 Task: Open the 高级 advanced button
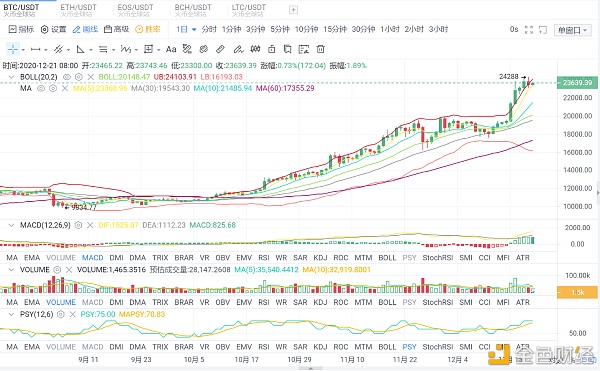pos(117,29)
